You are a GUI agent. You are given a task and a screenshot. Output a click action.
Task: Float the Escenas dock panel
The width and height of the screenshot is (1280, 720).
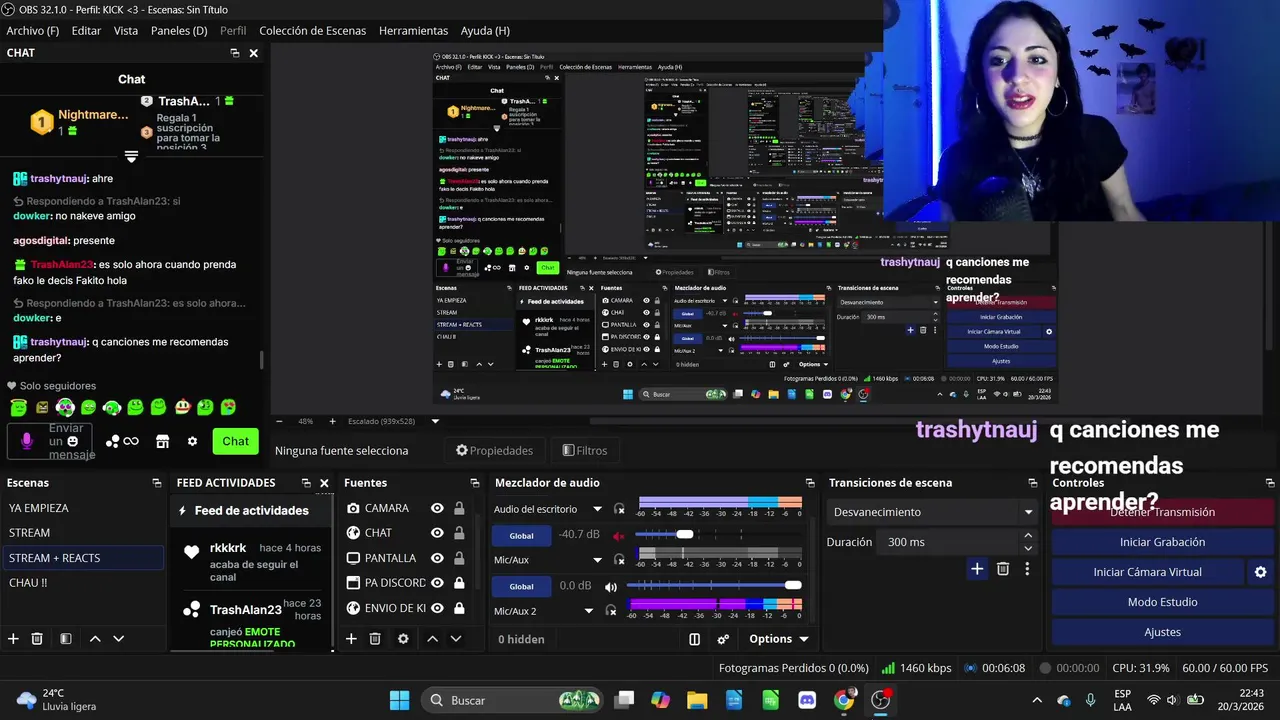pos(156,483)
